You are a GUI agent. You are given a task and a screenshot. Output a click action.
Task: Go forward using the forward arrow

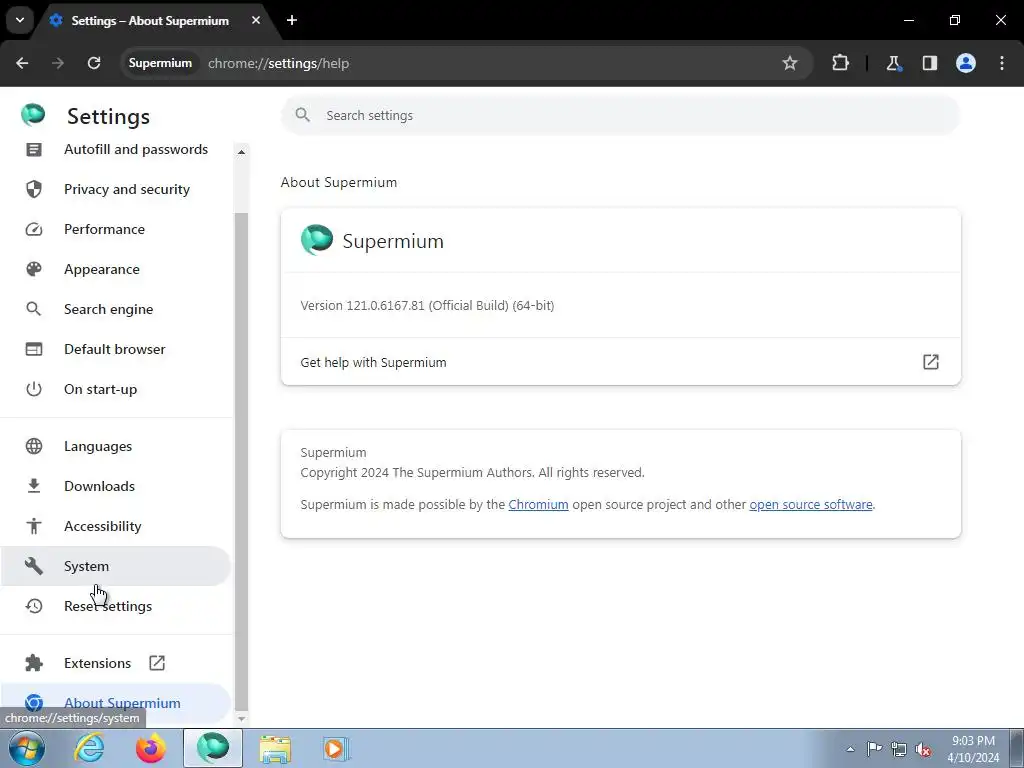tap(58, 63)
